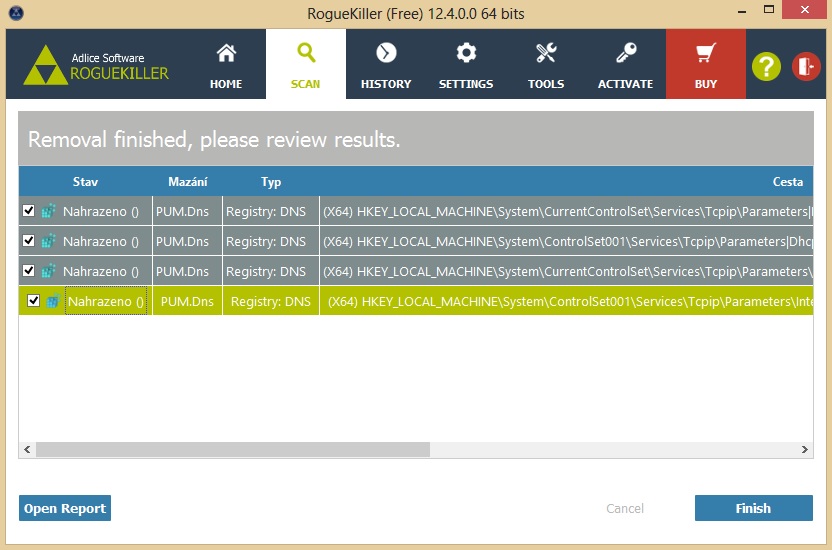This screenshot has width=832, height=550.
Task: Uncheck the ControlSet001 Parameters|Dhc row checkbox
Action: (29, 240)
